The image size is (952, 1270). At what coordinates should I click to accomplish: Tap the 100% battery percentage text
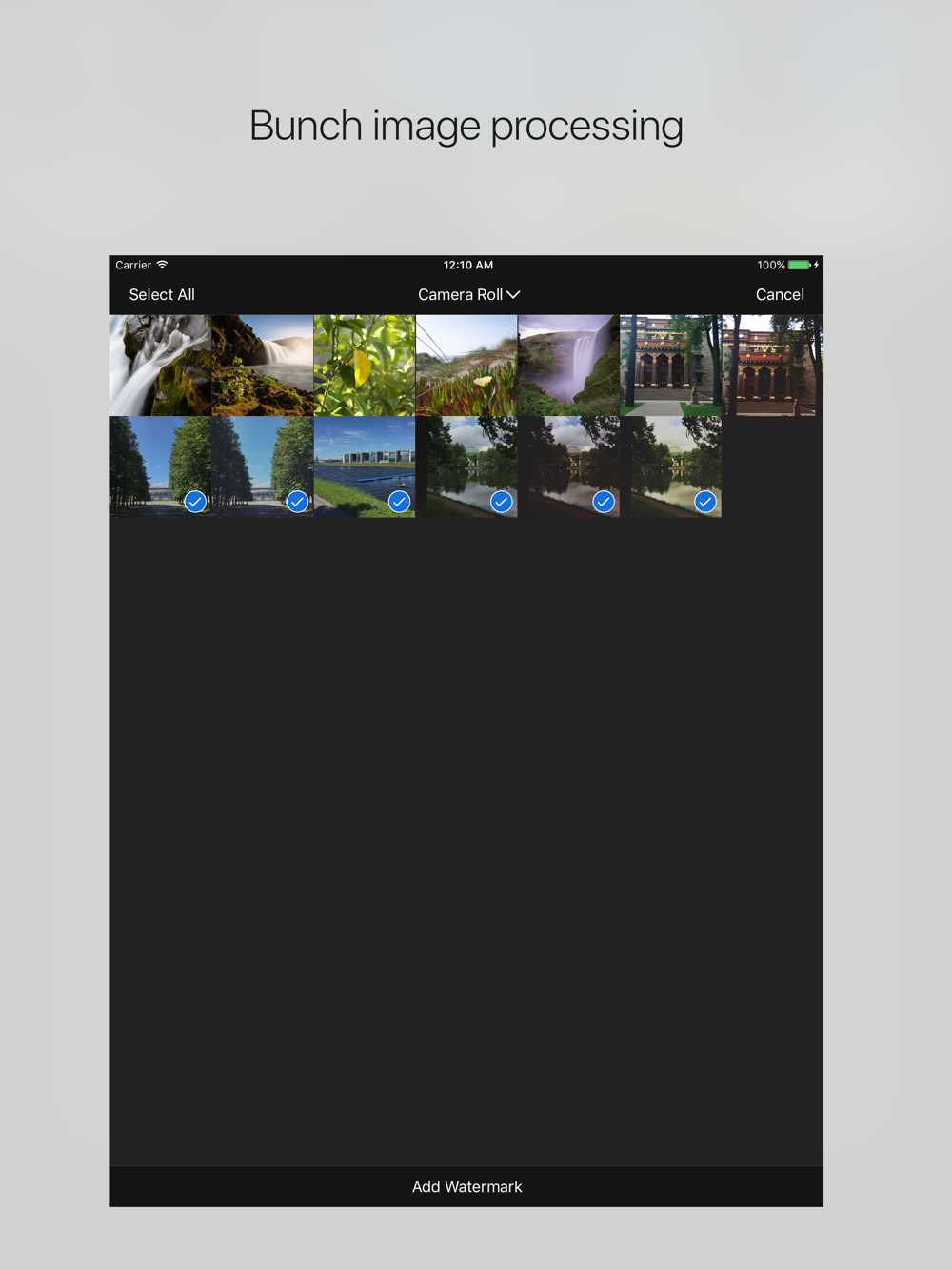point(771,266)
